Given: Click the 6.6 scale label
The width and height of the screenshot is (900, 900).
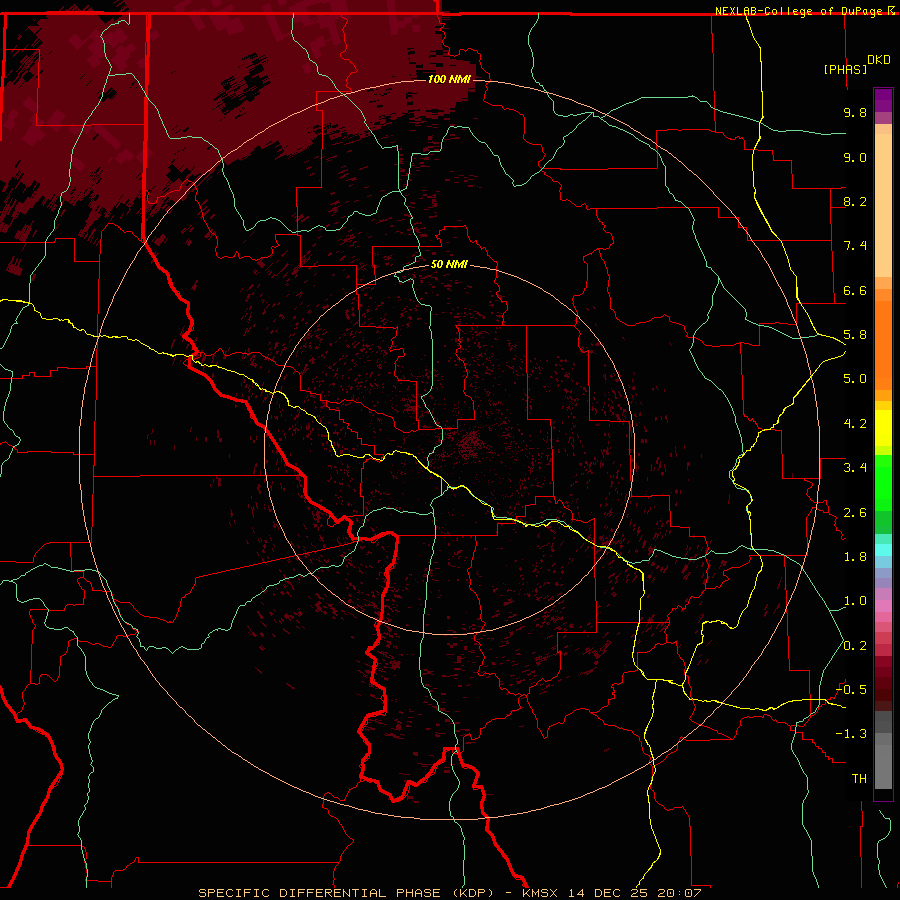Looking at the screenshot, I should [x=855, y=290].
